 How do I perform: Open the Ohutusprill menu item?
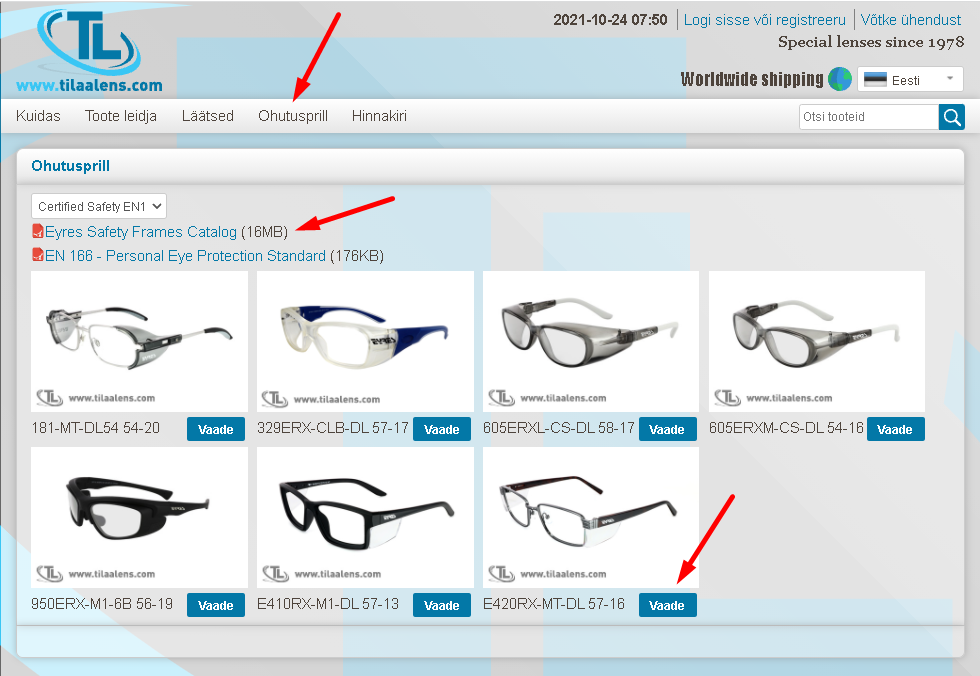(x=292, y=116)
